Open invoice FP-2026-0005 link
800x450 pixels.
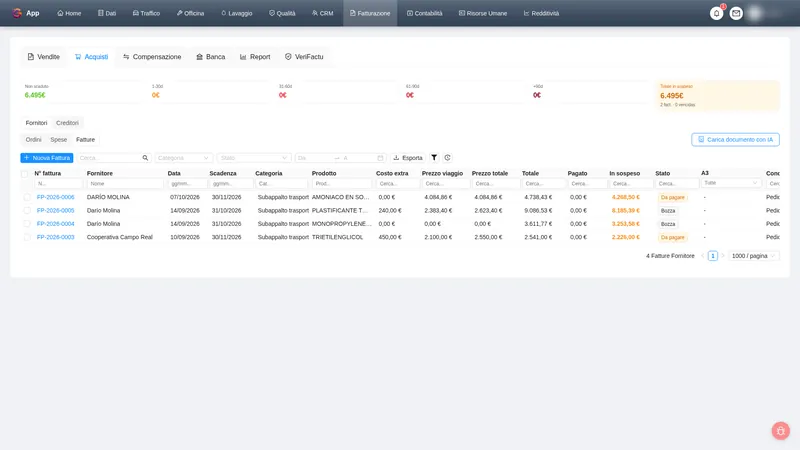56,210
